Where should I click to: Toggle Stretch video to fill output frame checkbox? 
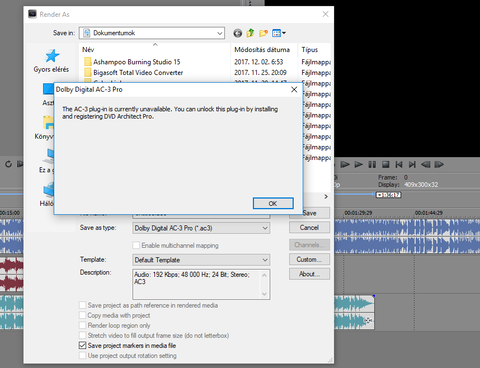(x=82, y=335)
